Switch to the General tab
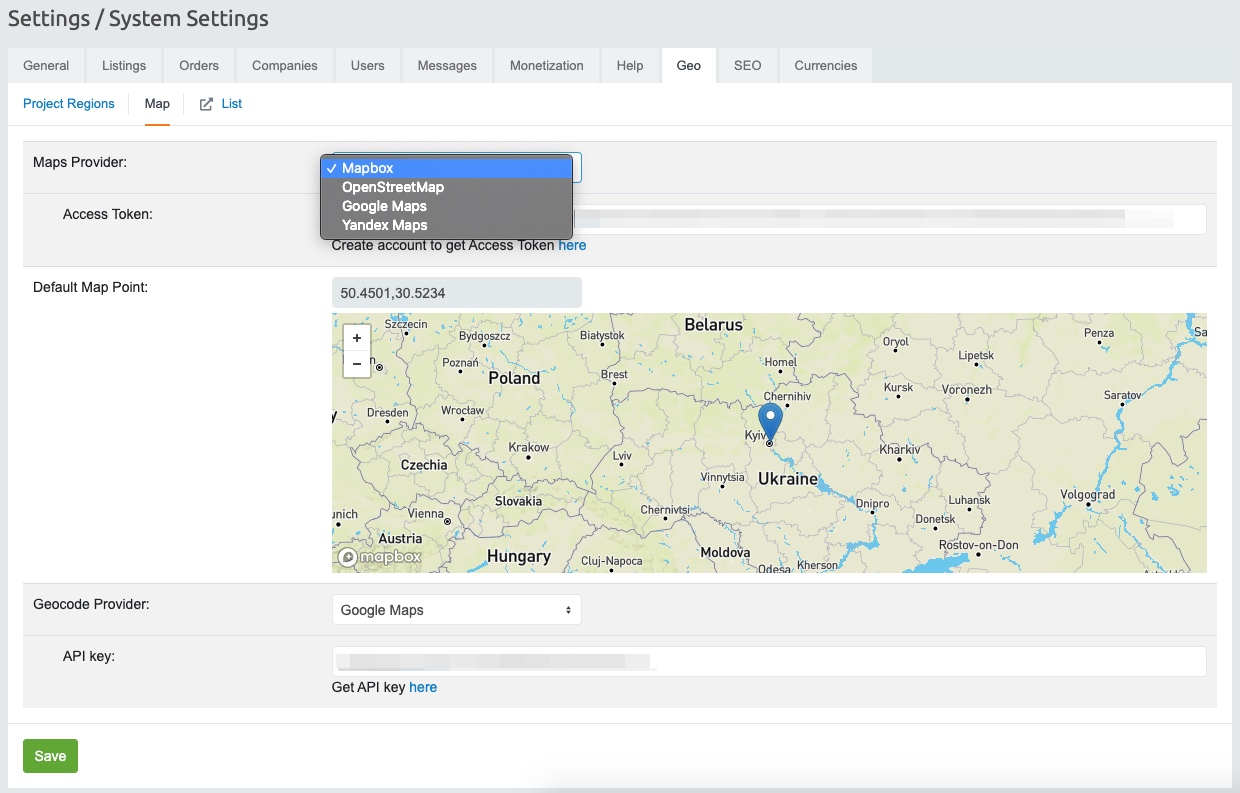 46,66
